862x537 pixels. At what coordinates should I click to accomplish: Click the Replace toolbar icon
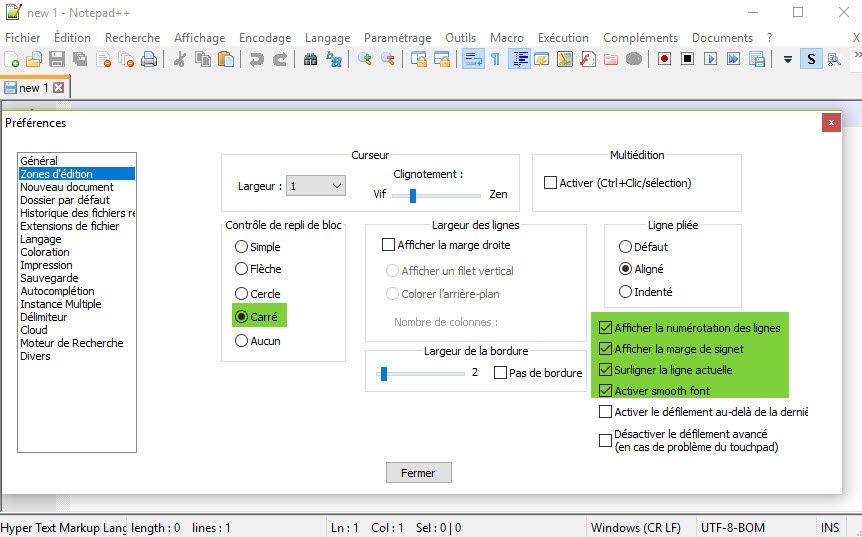(334, 59)
